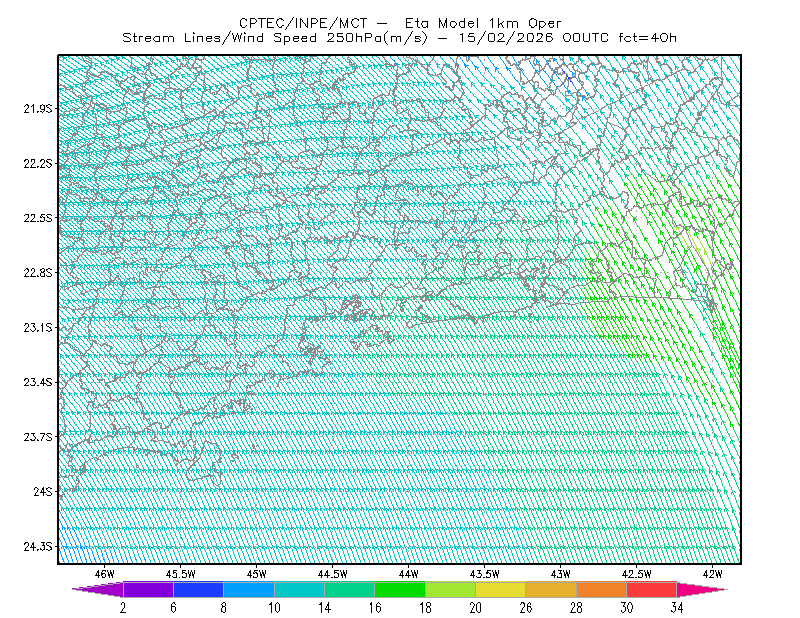Click the title 'CPTEC/INPE/MCT — Eta Model 1km Oper'
The image size is (800, 618).
[400, 23]
